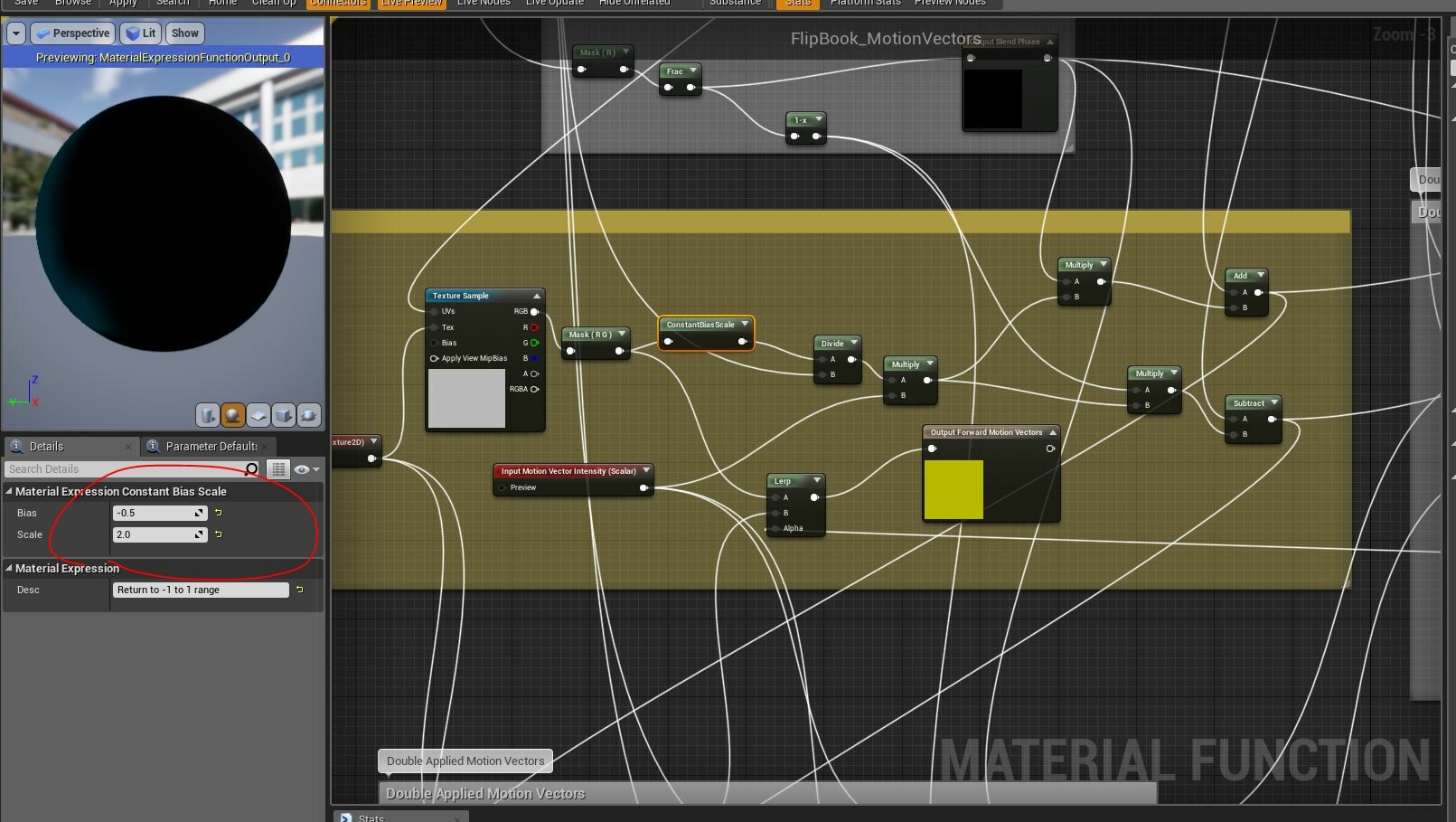Collapse the Texture Sample node header

click(x=536, y=295)
